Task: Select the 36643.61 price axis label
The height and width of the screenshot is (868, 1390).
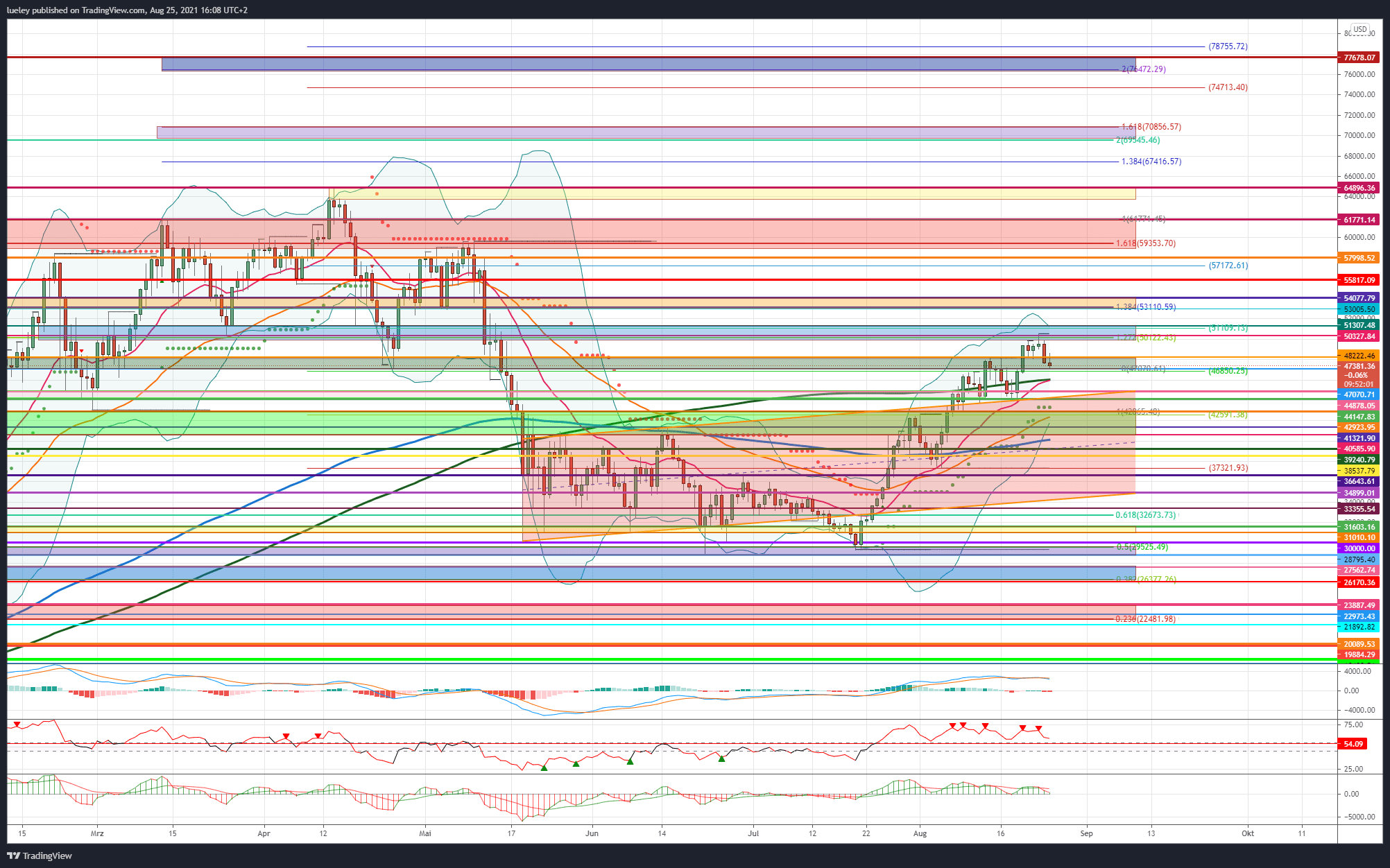Action: click(x=1359, y=481)
